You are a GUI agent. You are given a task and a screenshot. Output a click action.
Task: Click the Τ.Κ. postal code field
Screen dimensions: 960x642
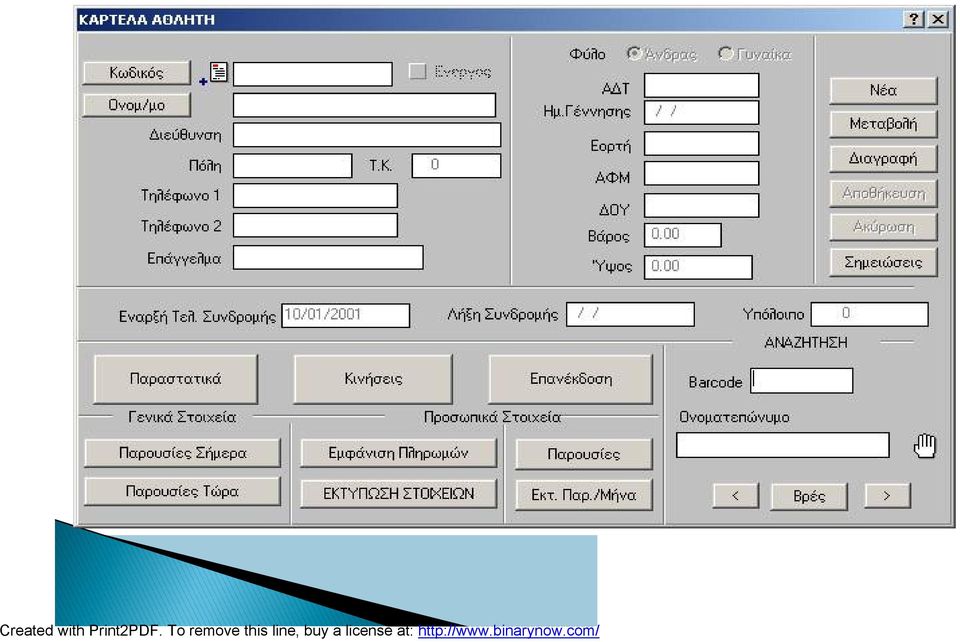click(456, 166)
